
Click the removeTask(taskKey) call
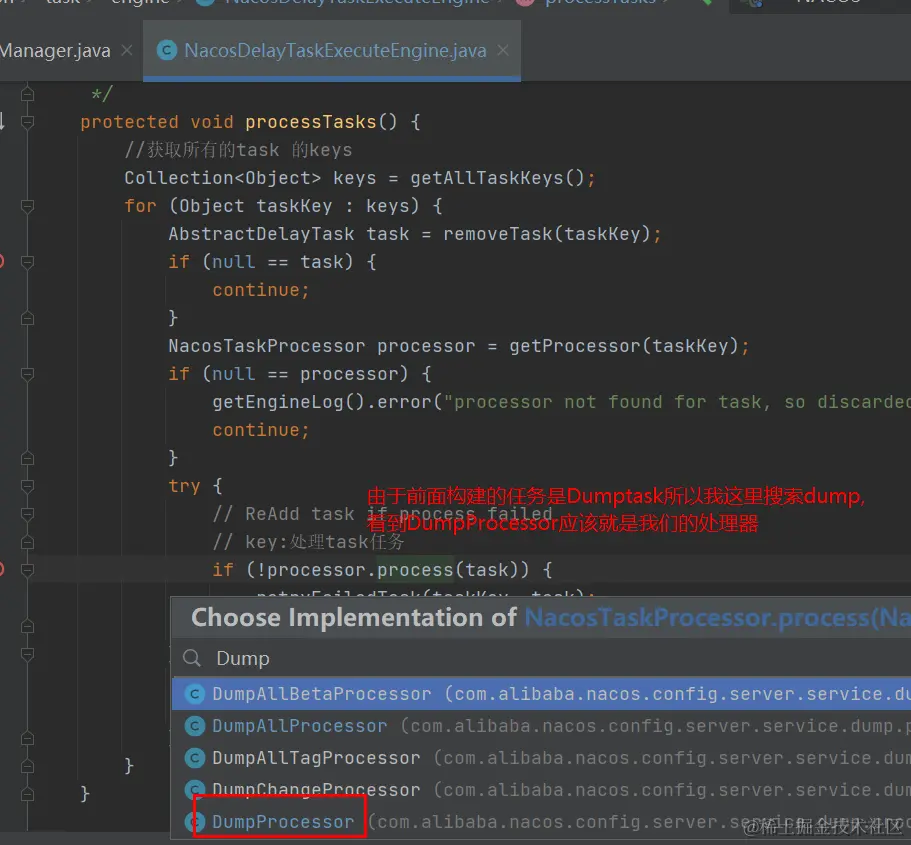point(547,234)
